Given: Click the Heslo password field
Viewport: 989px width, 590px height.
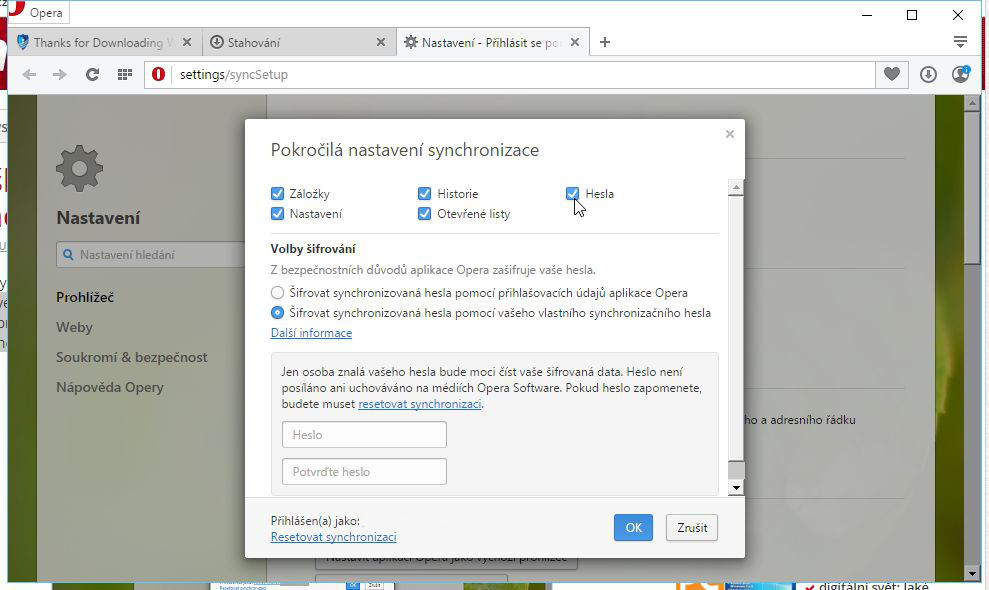Looking at the screenshot, I should 365,435.
